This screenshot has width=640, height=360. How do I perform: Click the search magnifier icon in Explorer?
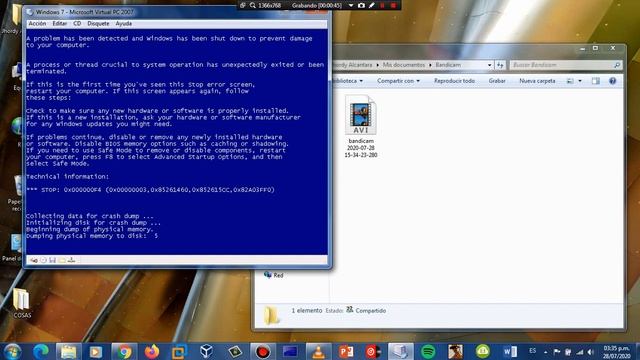click(617, 65)
